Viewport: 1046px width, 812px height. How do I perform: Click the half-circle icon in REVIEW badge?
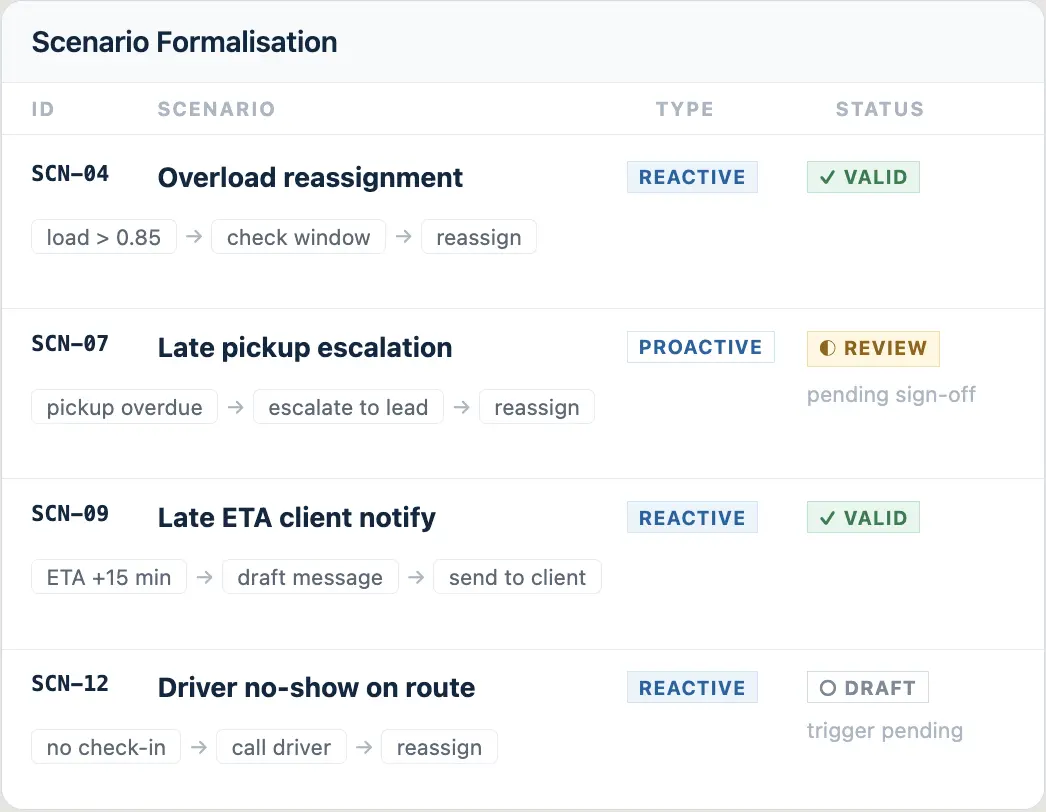point(827,348)
